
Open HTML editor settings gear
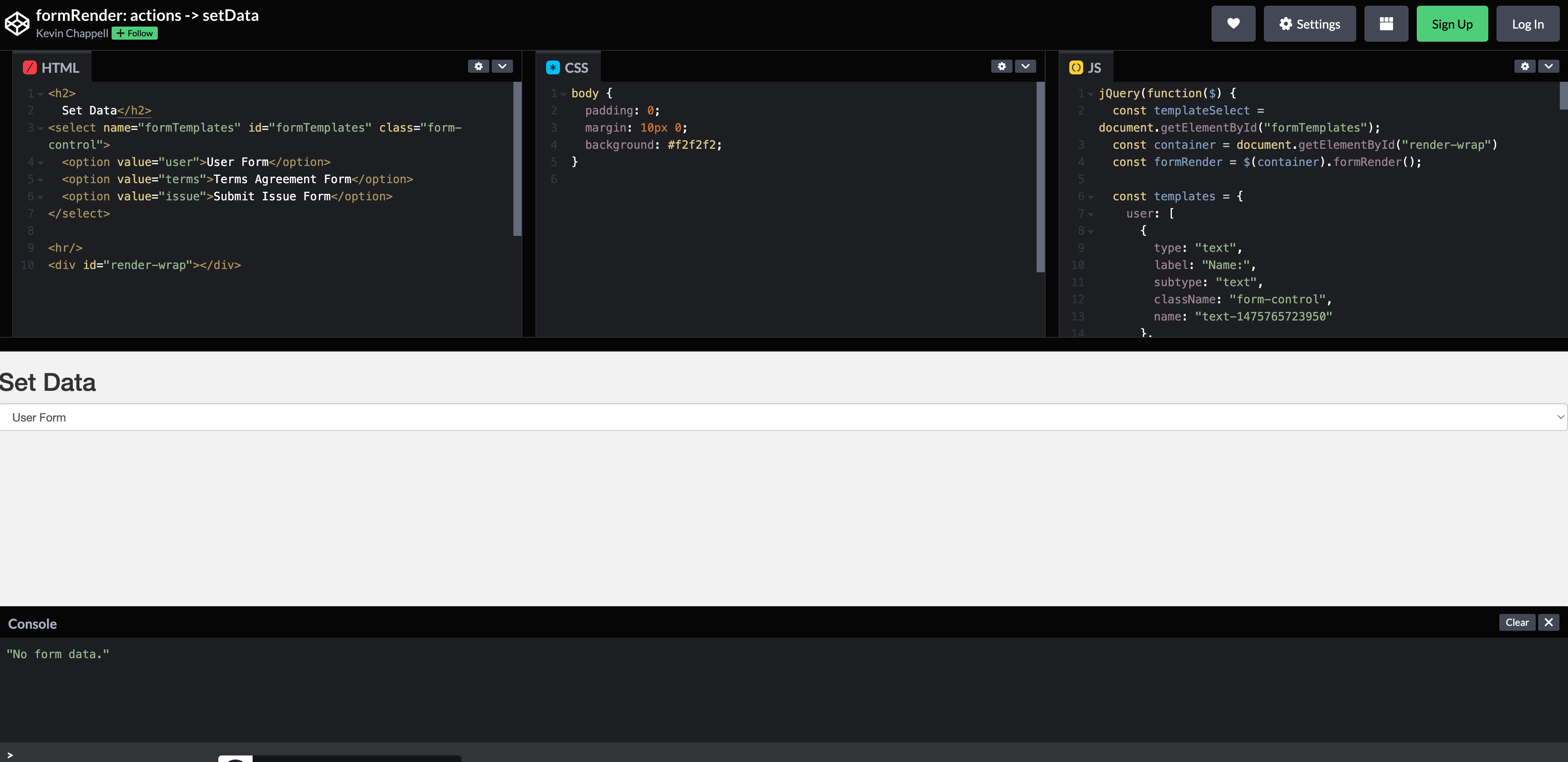(478, 66)
